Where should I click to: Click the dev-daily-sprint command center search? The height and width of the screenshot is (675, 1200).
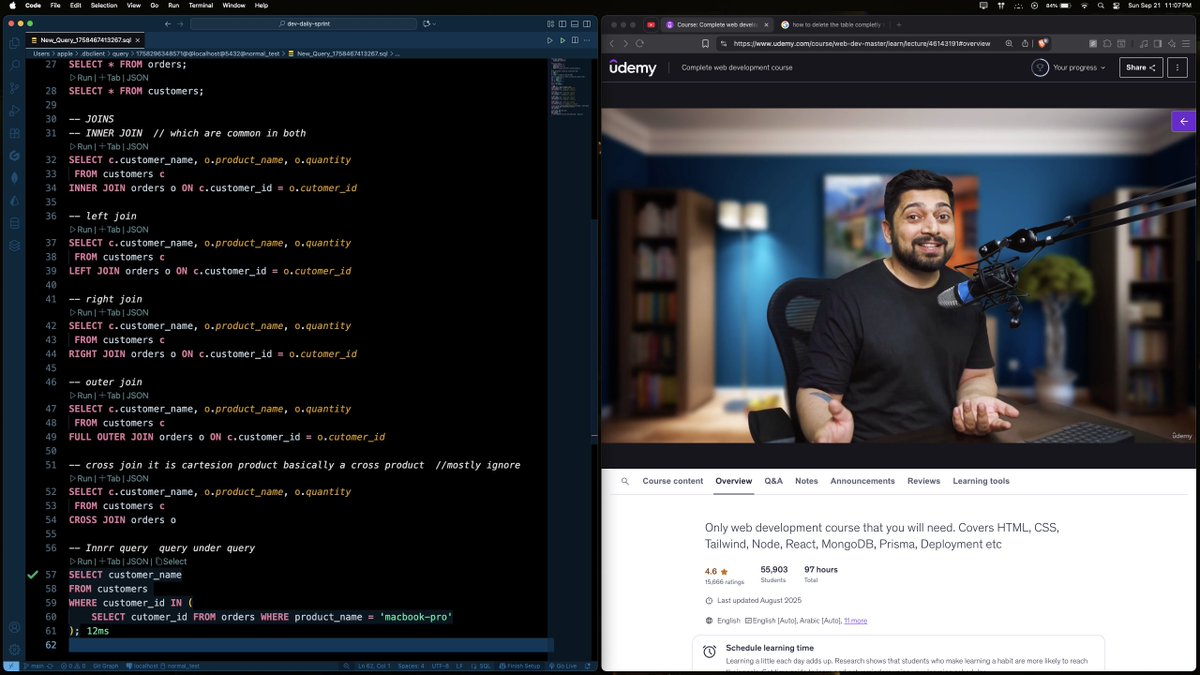pyautogui.click(x=304, y=23)
